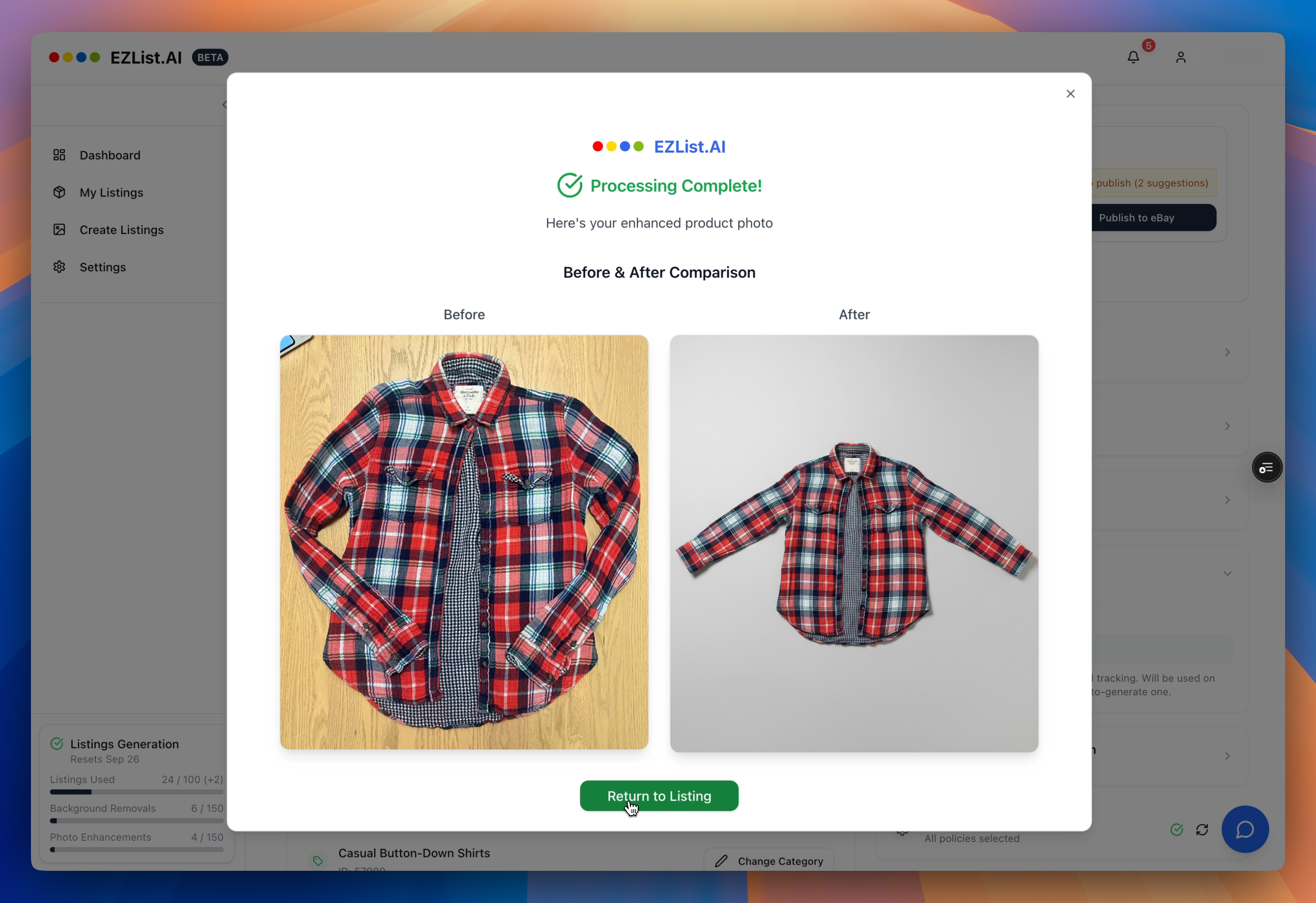The height and width of the screenshot is (903, 1316).
Task: Click the Dashboard grid icon in sidebar
Action: [x=59, y=155]
